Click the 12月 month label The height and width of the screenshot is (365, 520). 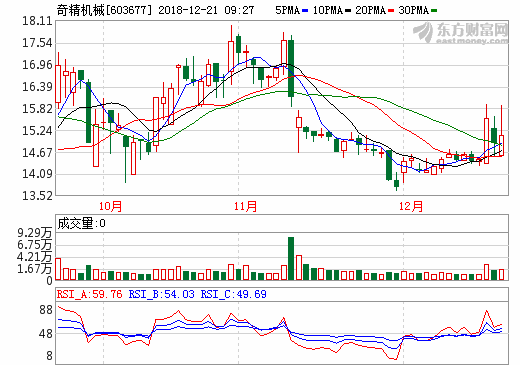click(x=411, y=206)
